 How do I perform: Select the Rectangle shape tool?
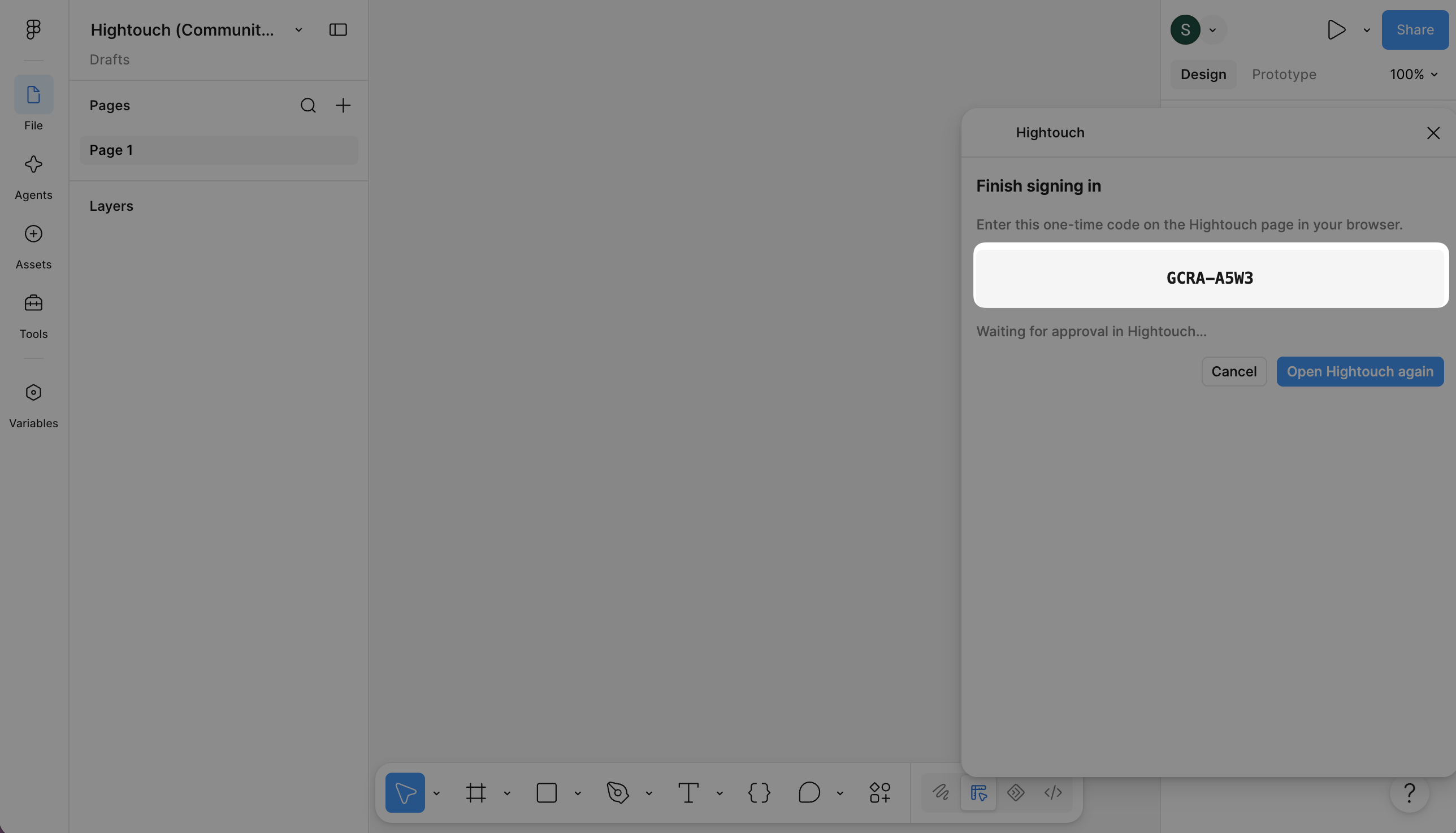547,793
